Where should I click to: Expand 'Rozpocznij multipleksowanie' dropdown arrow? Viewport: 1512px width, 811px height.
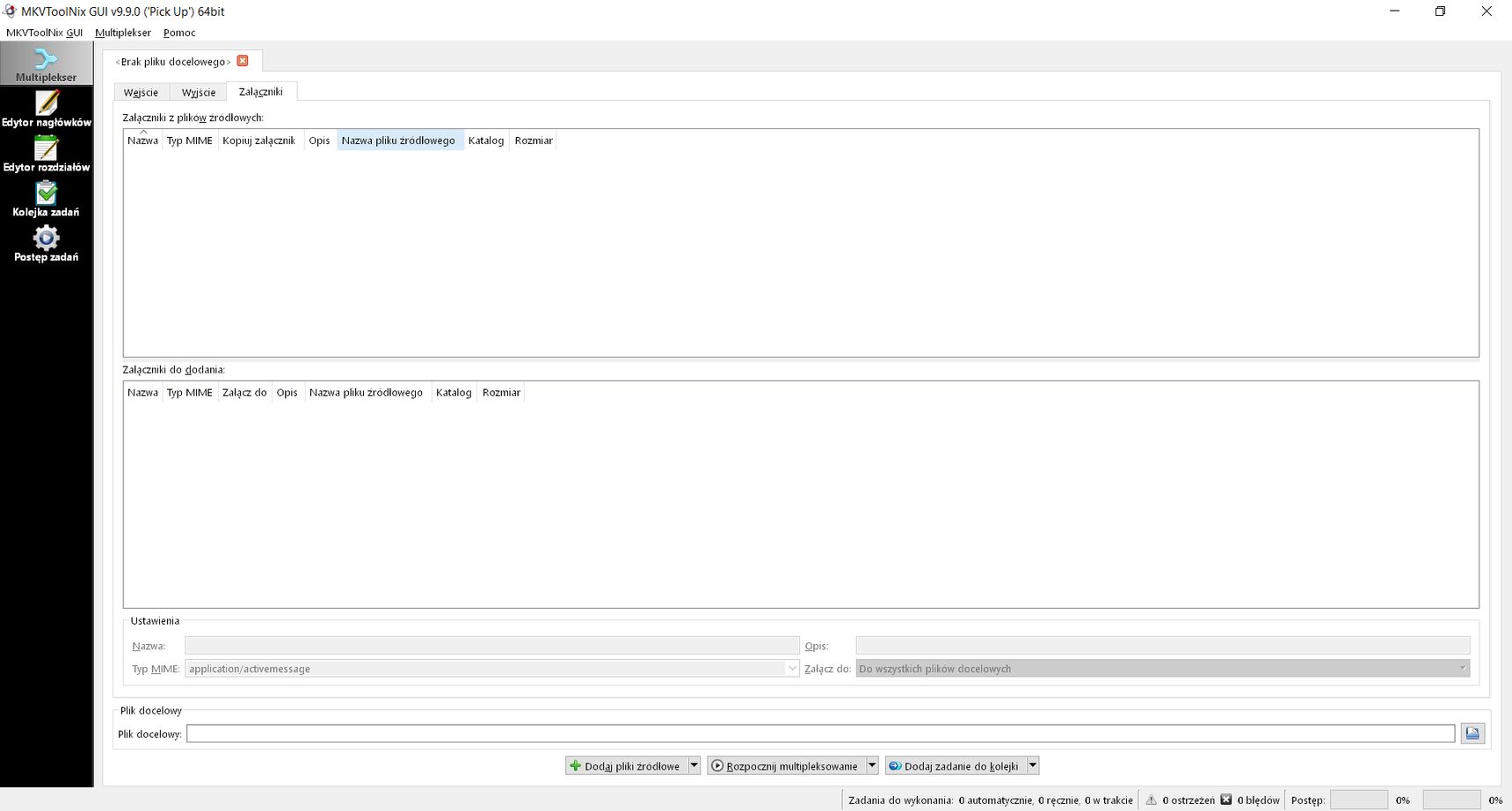pyautogui.click(x=872, y=766)
